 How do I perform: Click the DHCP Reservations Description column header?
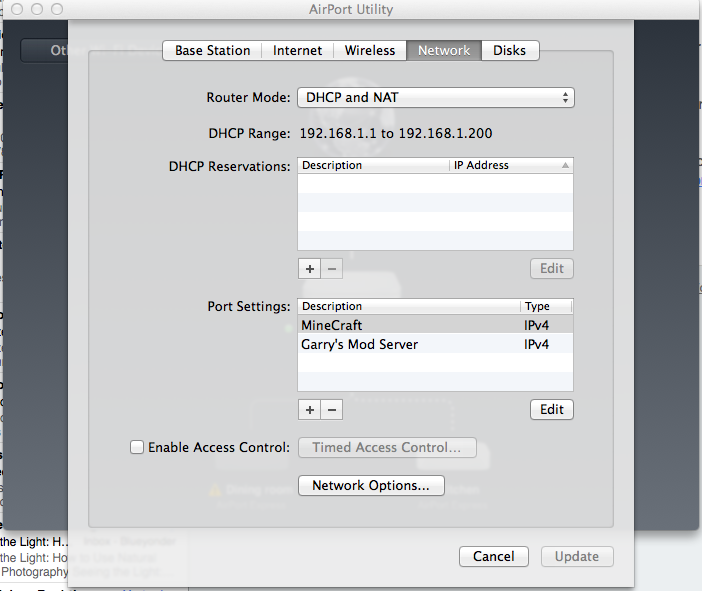(x=373, y=165)
